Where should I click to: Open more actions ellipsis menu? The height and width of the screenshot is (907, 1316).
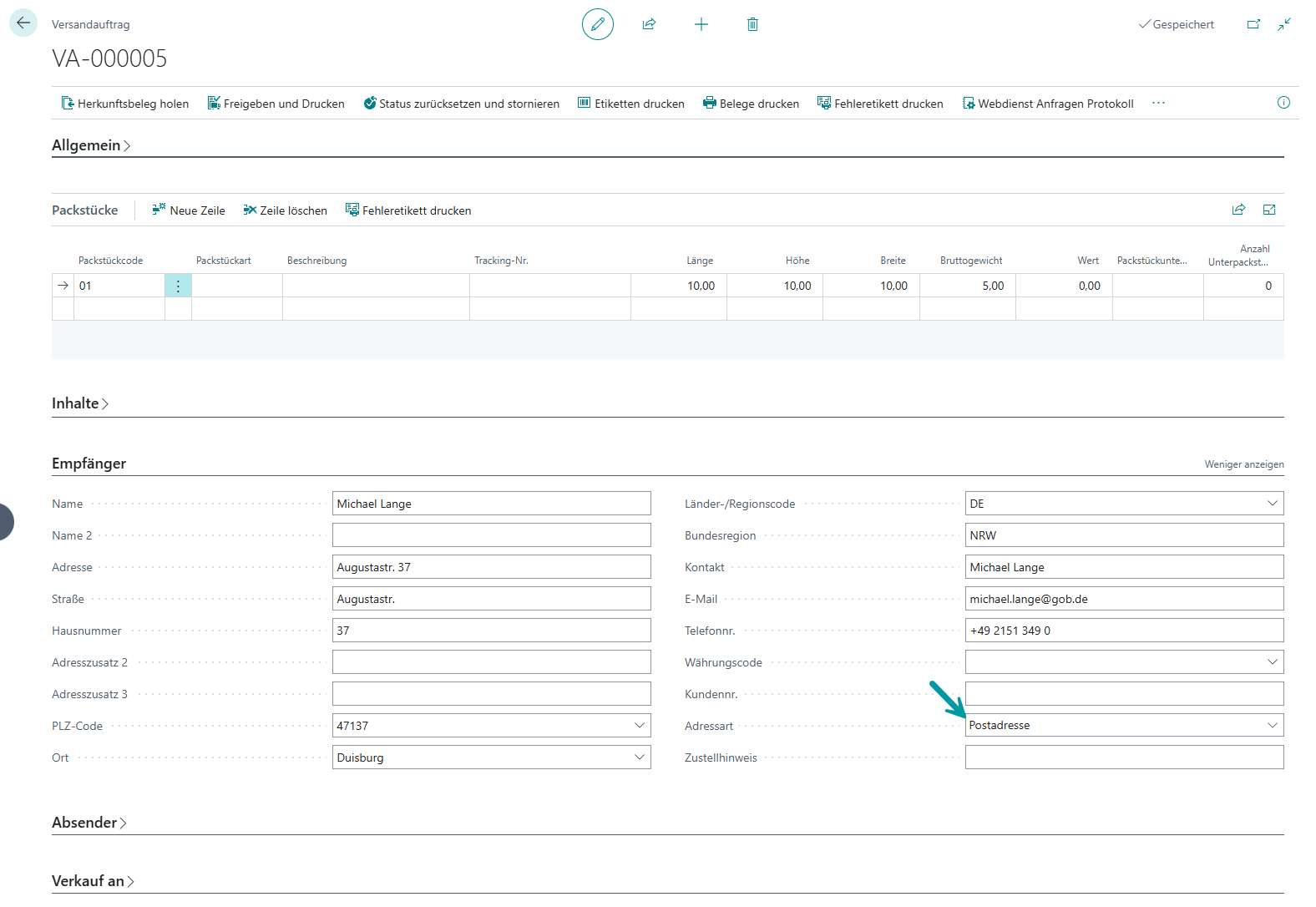(x=1158, y=103)
